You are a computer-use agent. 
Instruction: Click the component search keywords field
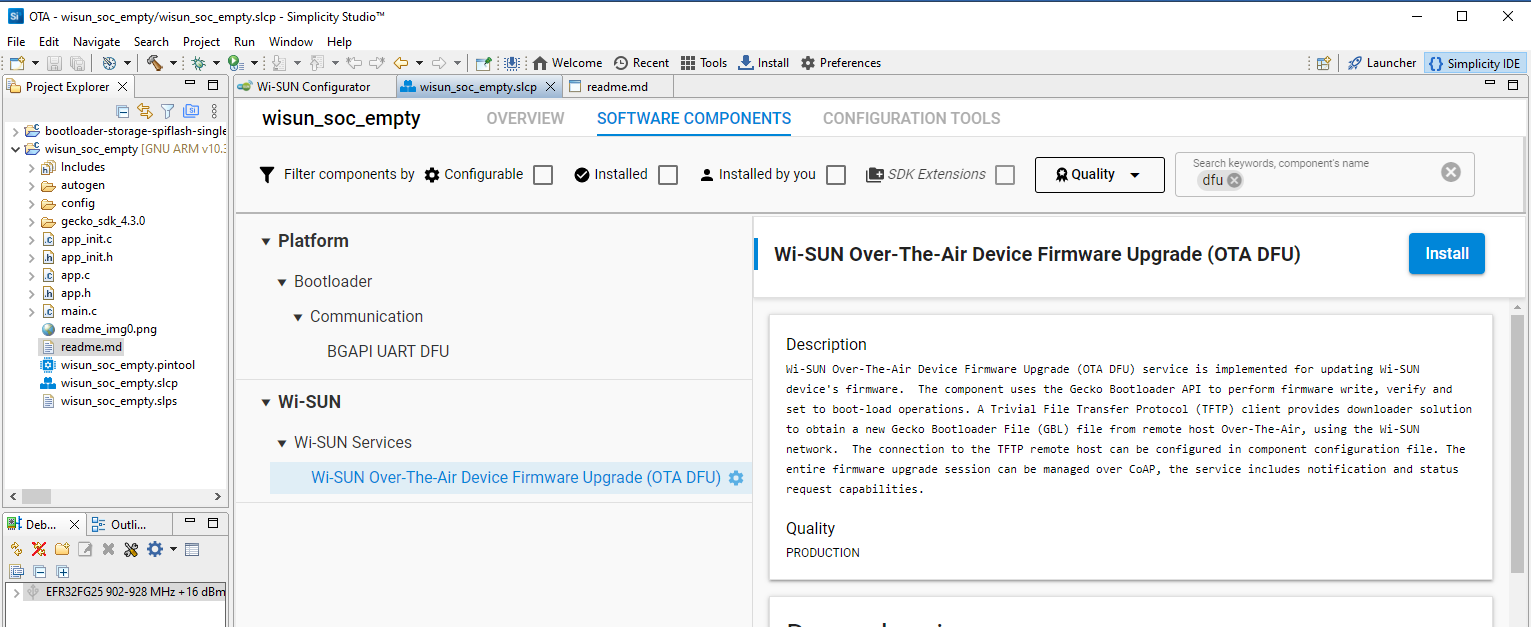[x=1325, y=172]
